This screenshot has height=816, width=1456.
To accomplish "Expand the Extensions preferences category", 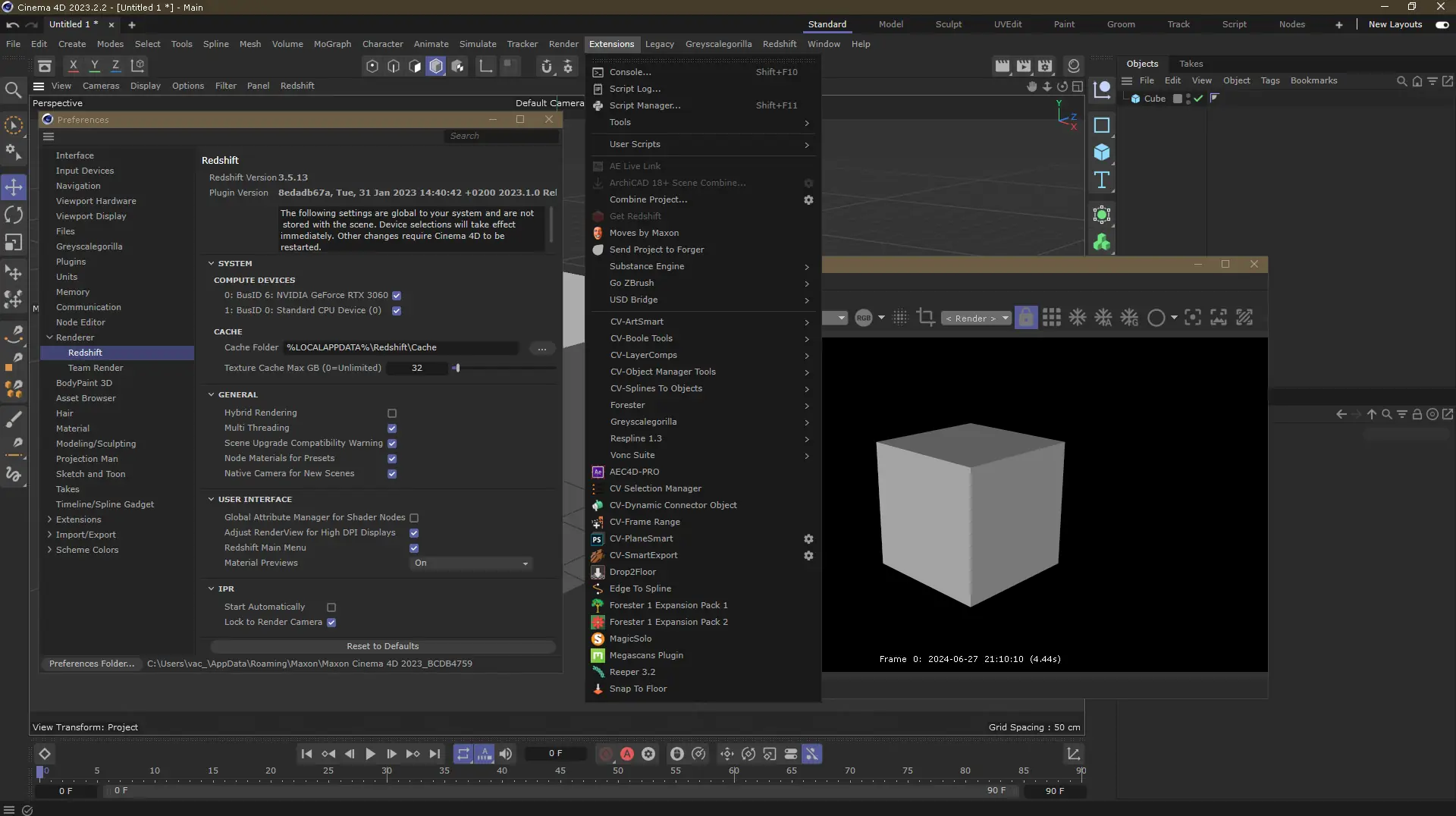I will pyautogui.click(x=50, y=519).
